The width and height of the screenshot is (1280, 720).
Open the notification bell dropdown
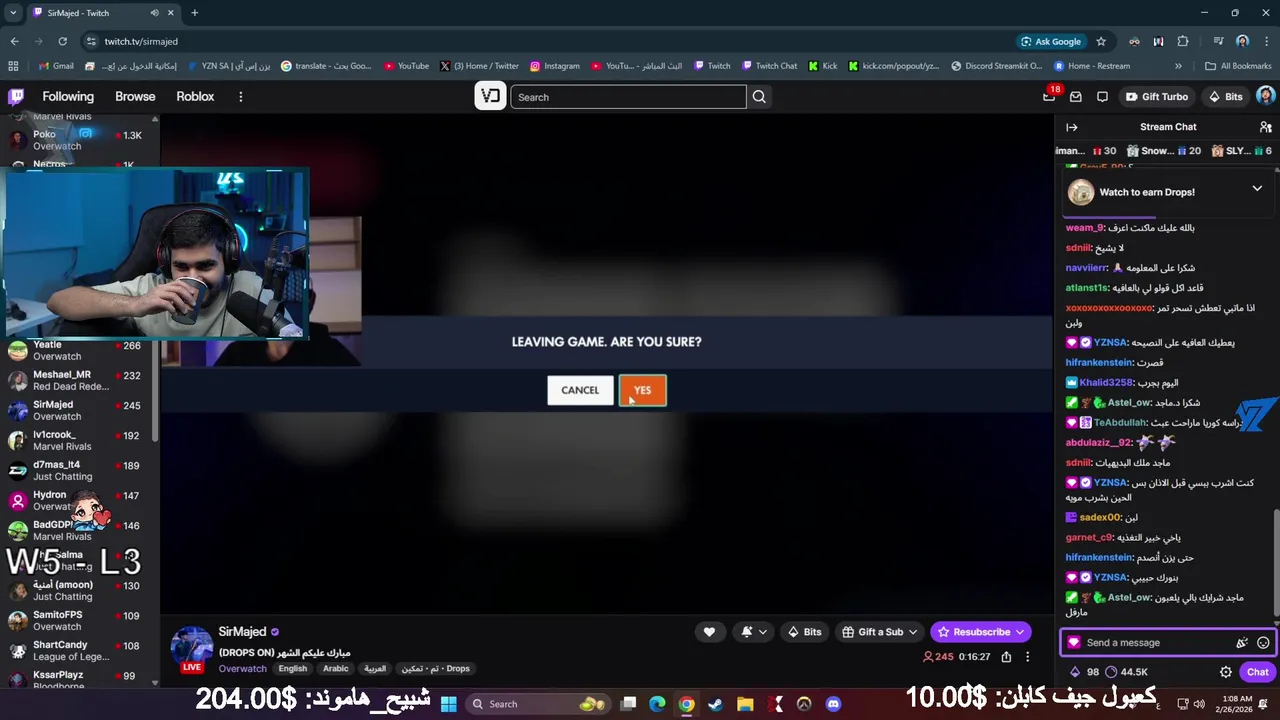tap(754, 632)
